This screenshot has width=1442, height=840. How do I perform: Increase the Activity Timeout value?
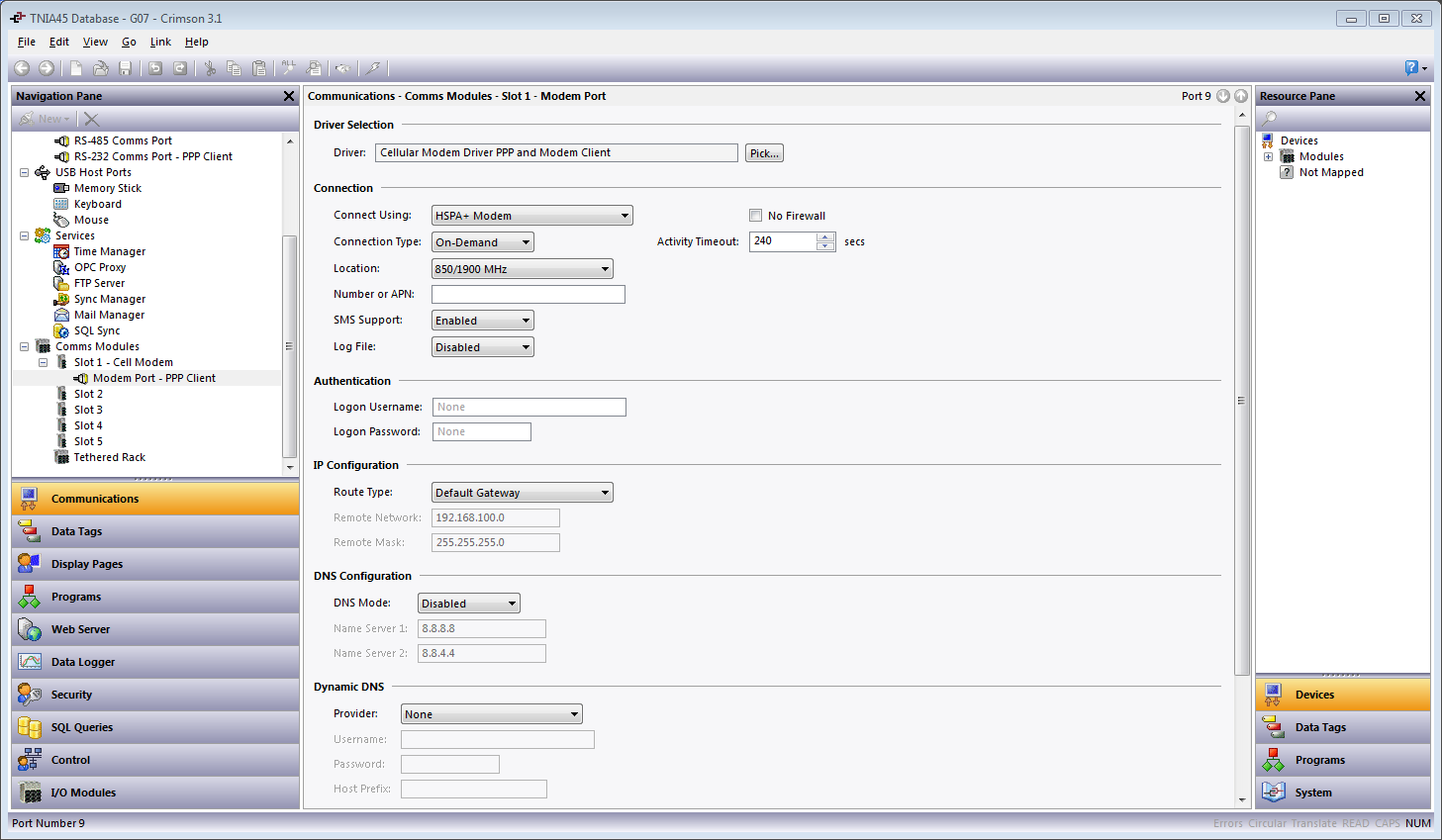tap(826, 236)
